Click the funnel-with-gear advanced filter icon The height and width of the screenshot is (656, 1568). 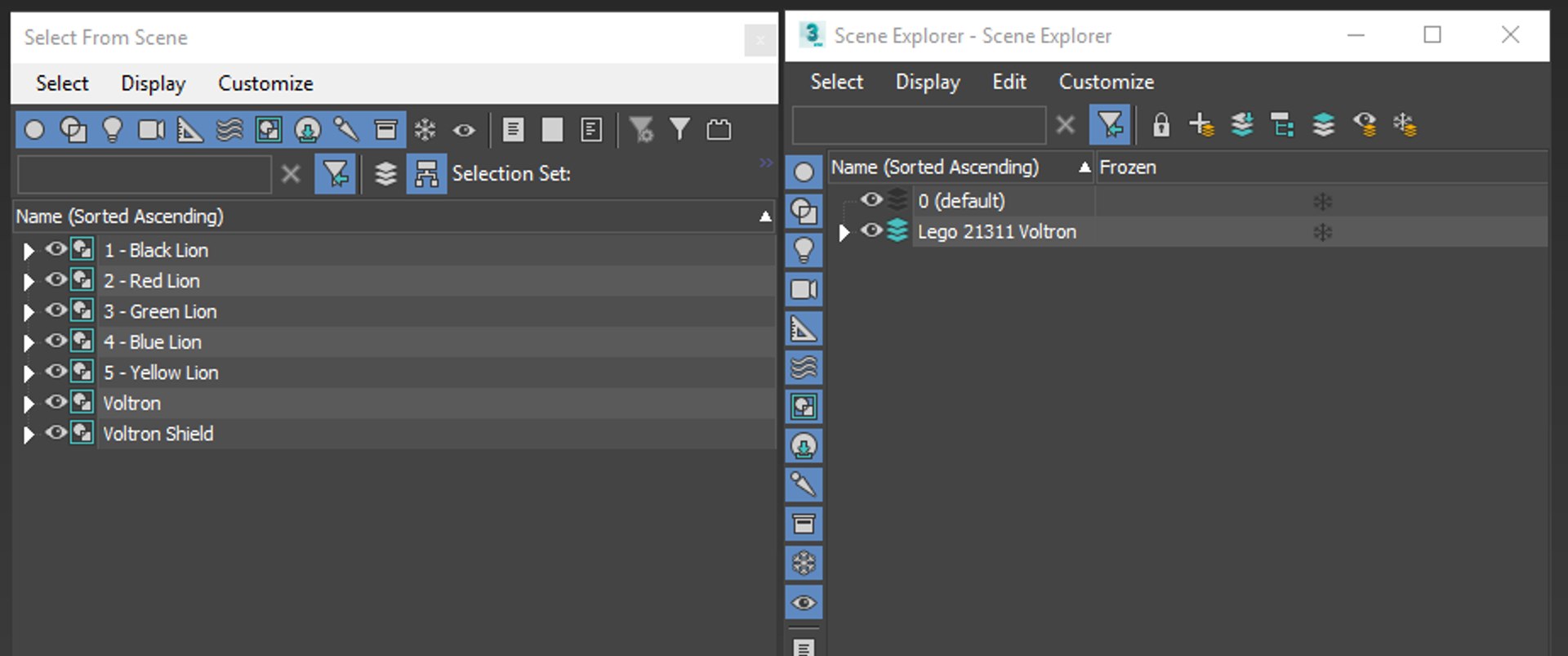point(641,129)
